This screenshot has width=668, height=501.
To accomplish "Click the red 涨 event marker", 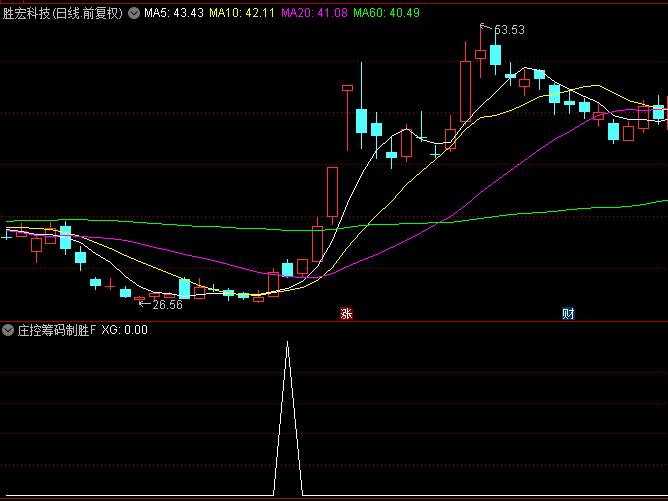I will [346, 314].
